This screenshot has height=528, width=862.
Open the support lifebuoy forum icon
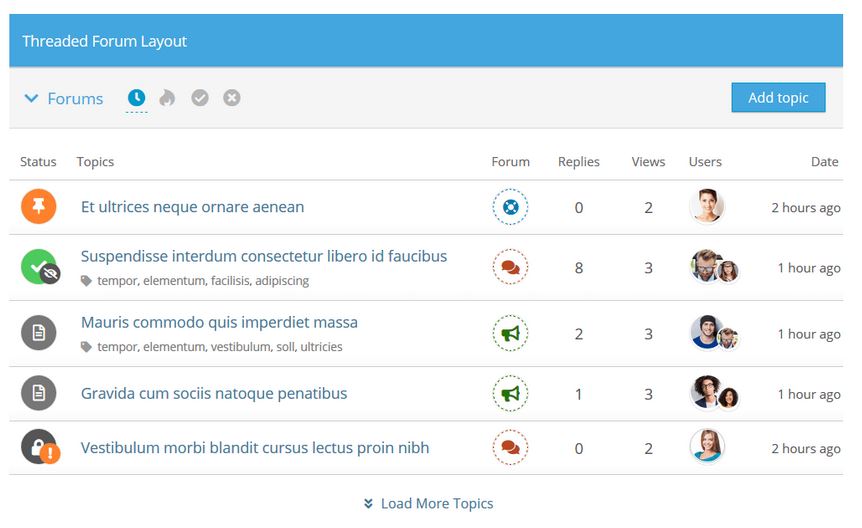click(x=510, y=207)
